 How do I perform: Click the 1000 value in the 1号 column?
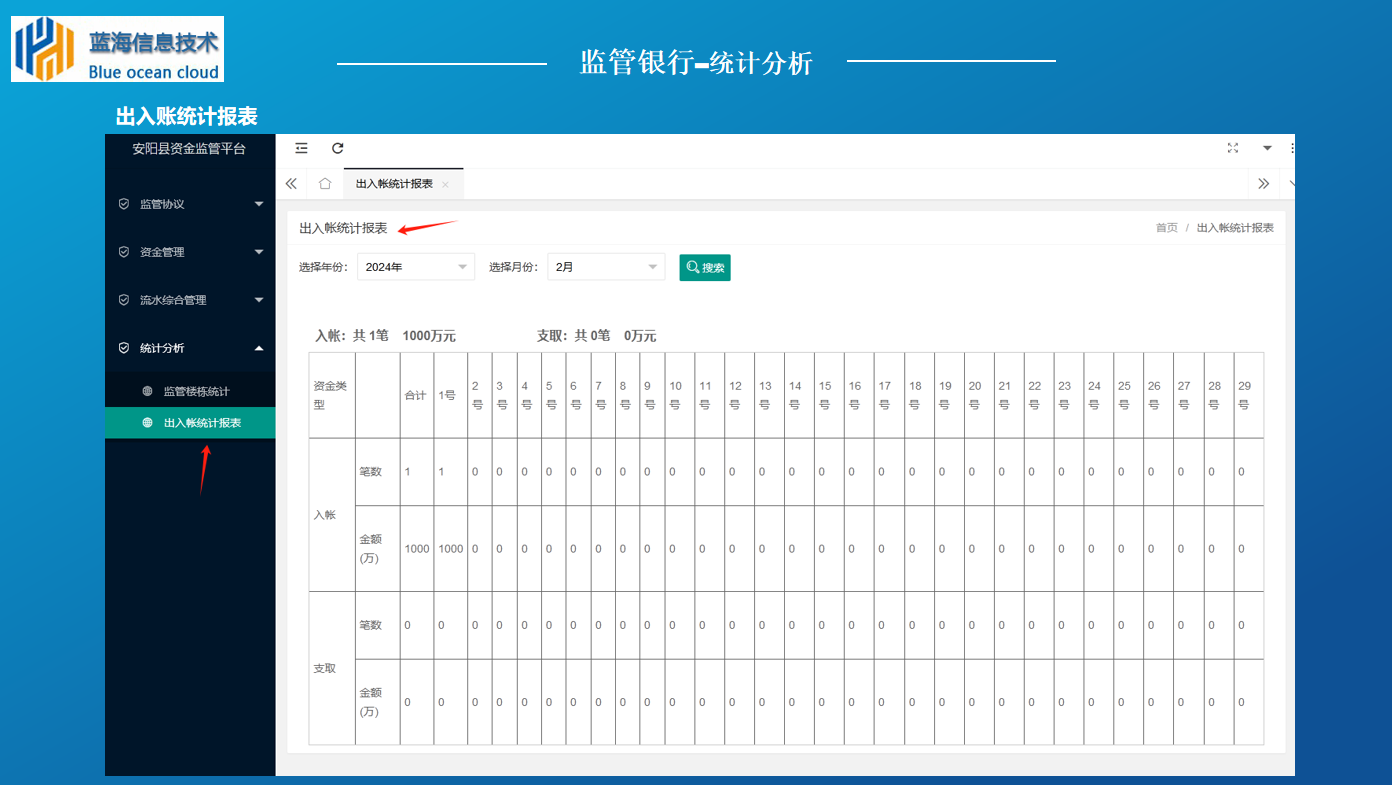(x=451, y=549)
